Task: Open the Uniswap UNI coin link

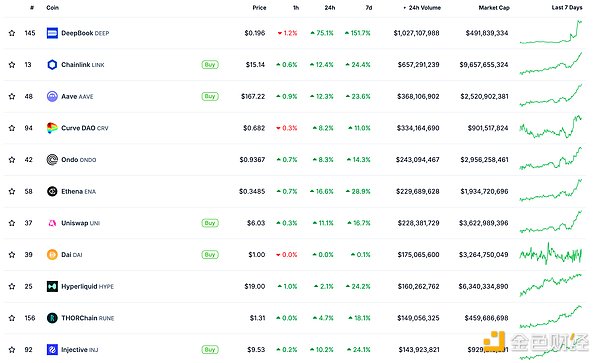Action: pyautogui.click(x=80, y=223)
